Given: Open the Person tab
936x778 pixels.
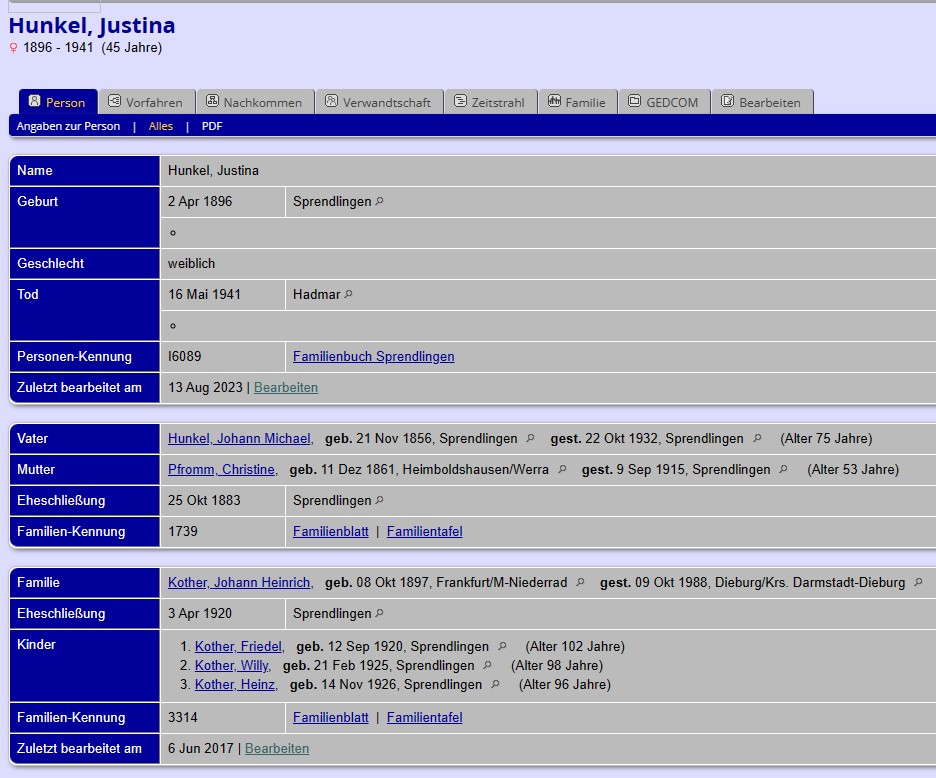Looking at the screenshot, I should click(57, 102).
